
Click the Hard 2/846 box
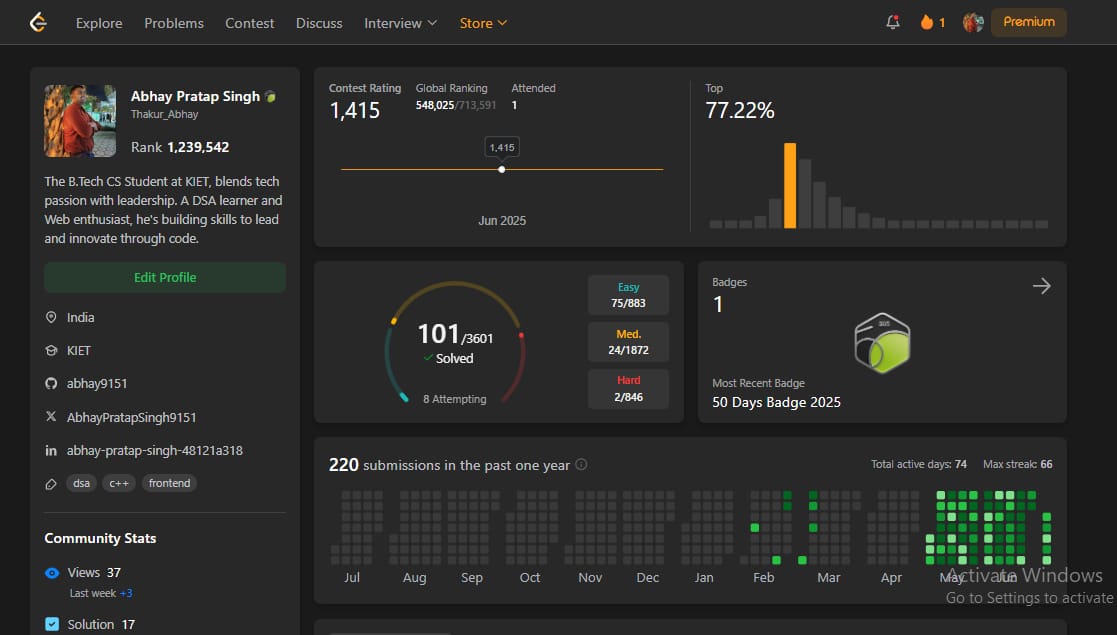[628, 388]
